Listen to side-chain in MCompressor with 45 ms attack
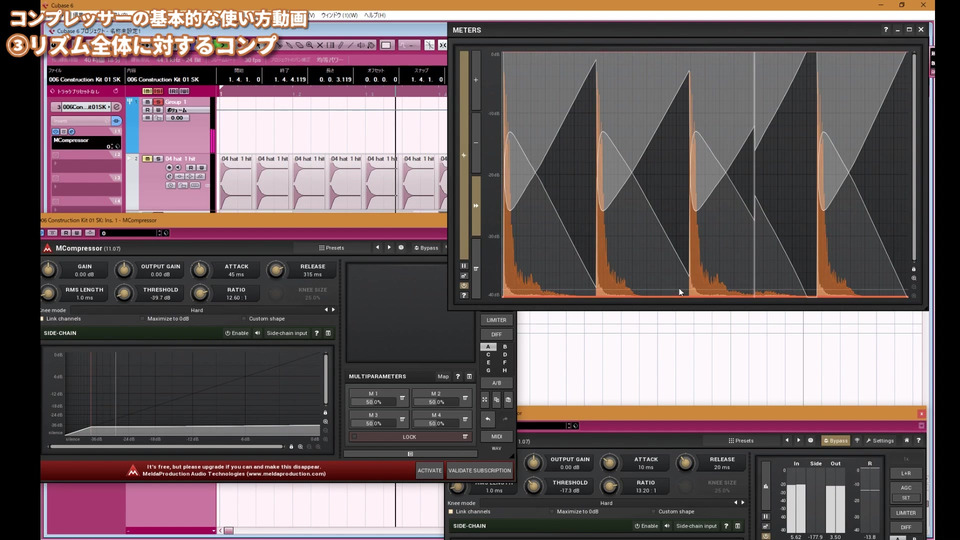This screenshot has height=540, width=960. coord(257,333)
